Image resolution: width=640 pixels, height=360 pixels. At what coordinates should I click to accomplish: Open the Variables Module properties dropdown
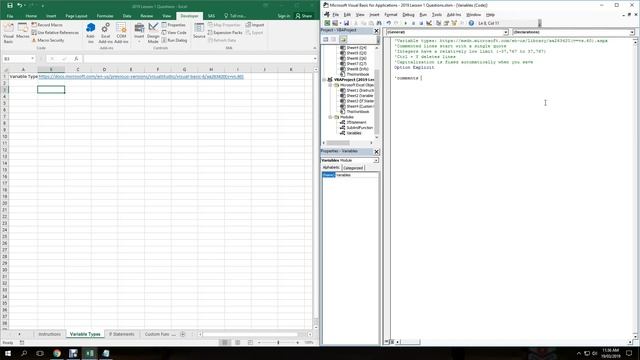coord(376,160)
